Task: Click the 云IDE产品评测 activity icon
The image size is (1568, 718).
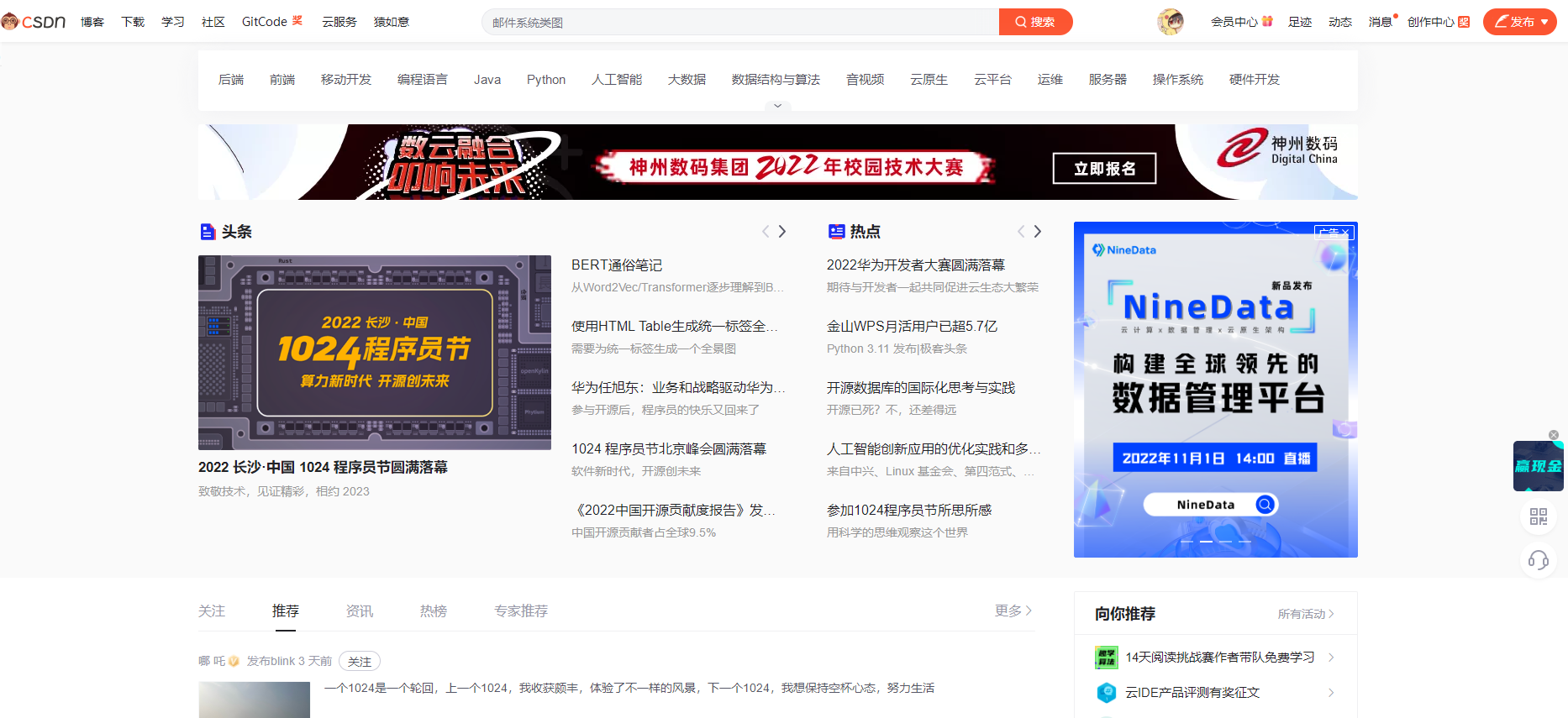Action: pos(1107,693)
